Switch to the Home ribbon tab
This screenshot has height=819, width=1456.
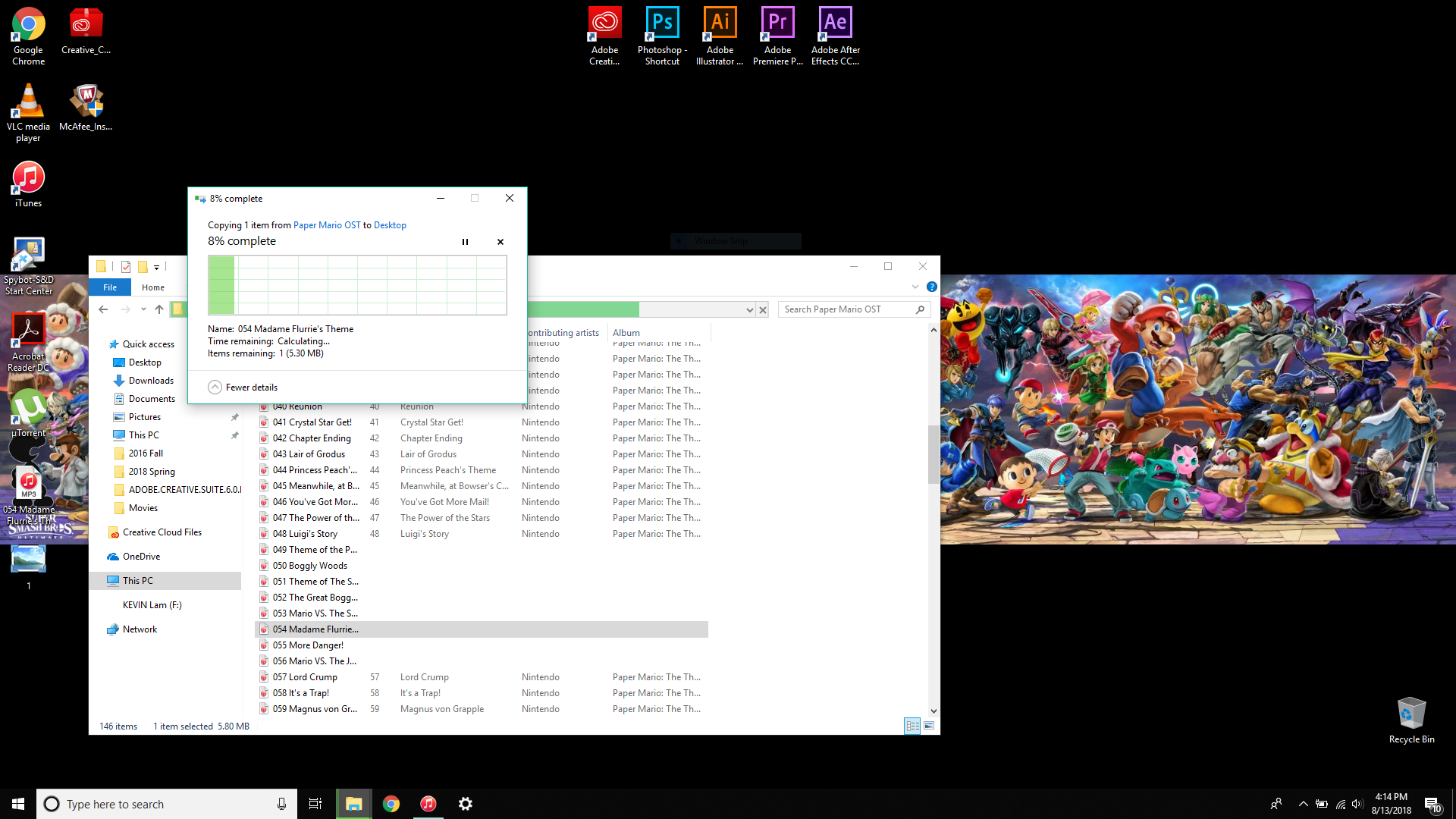click(153, 287)
